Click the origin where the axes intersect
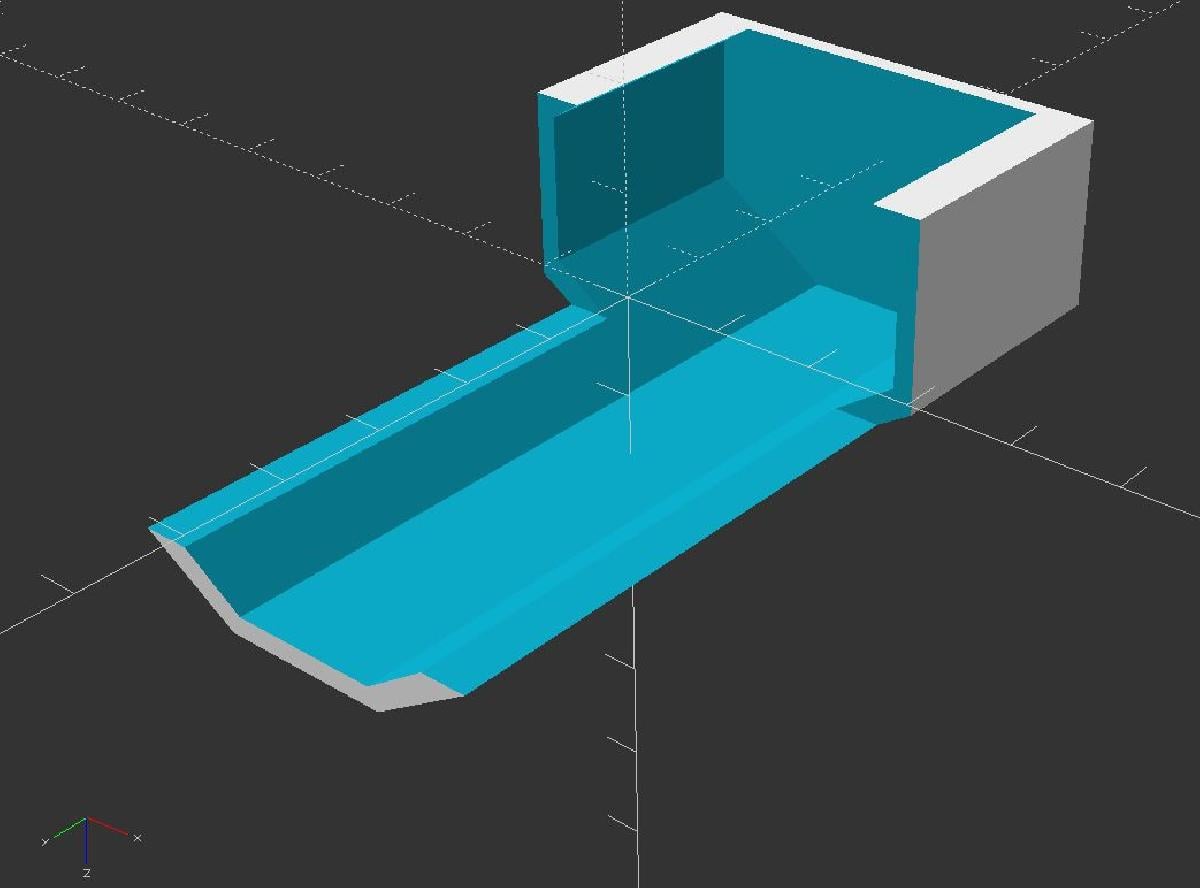 click(628, 297)
